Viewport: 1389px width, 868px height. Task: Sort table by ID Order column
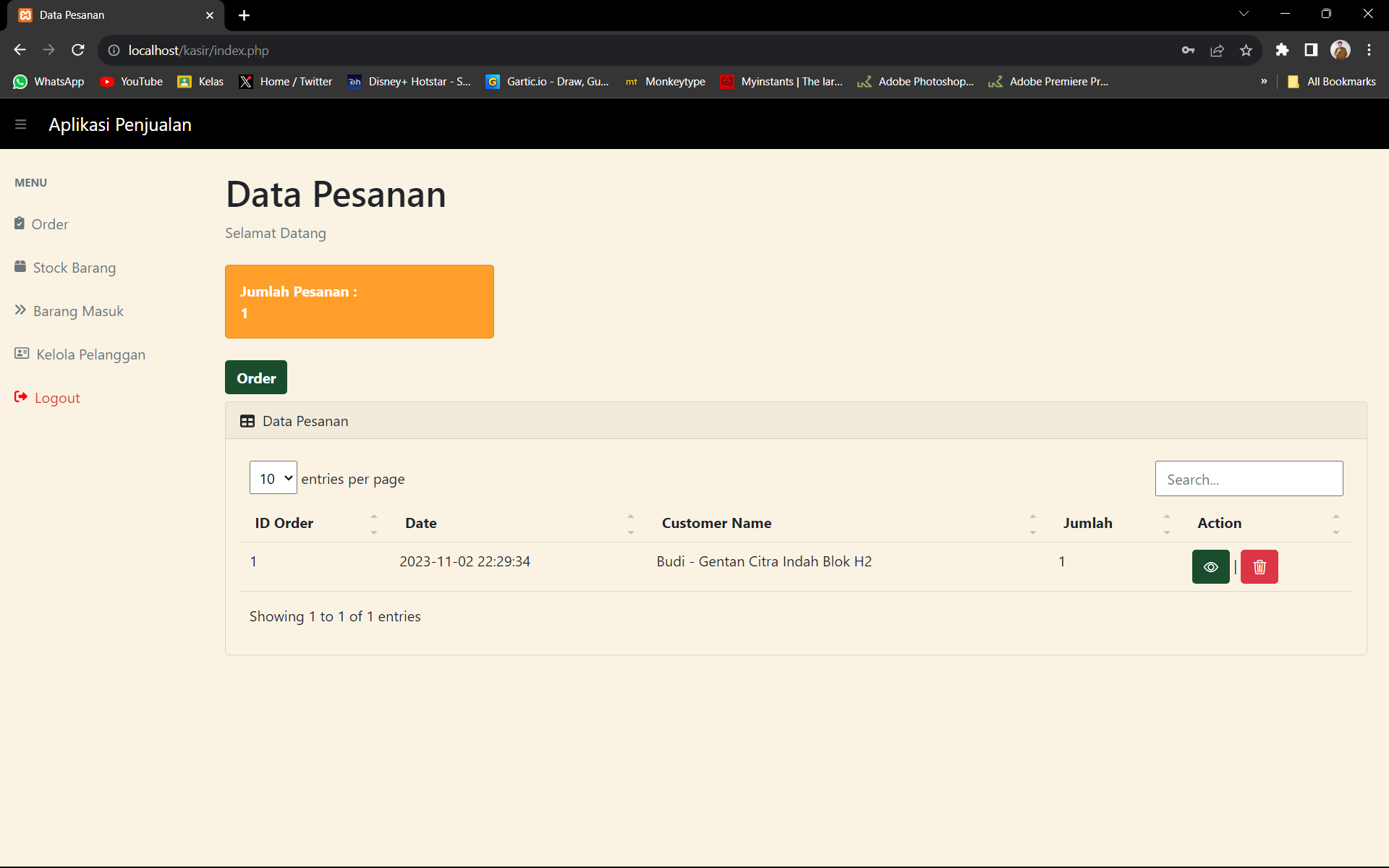click(284, 523)
